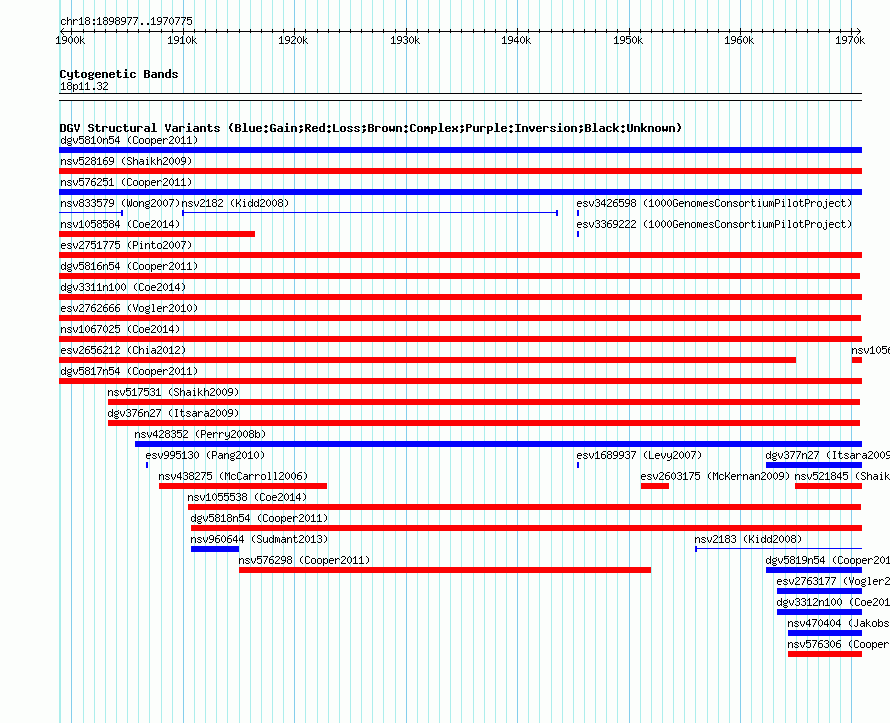Click the short red bar under nsv1058584

click(157, 234)
